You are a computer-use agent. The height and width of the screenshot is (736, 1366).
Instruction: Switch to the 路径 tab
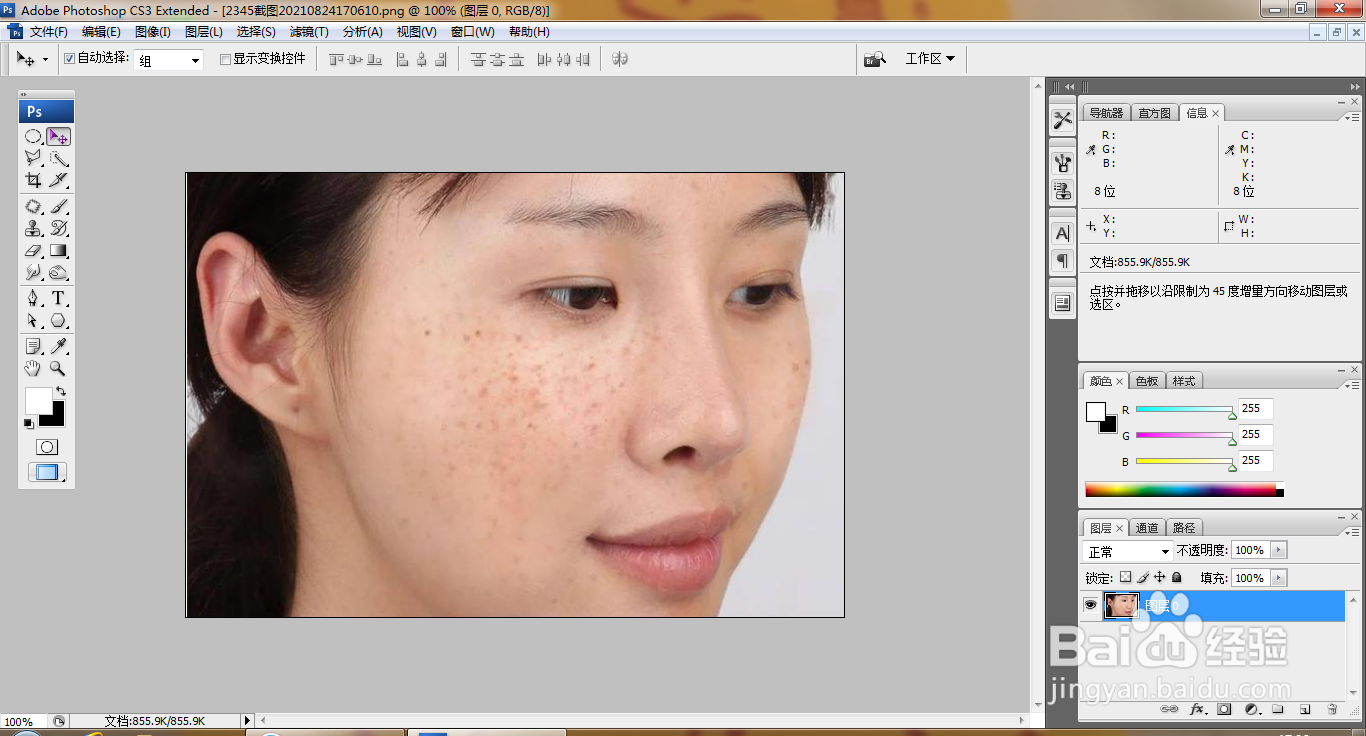point(1183,528)
